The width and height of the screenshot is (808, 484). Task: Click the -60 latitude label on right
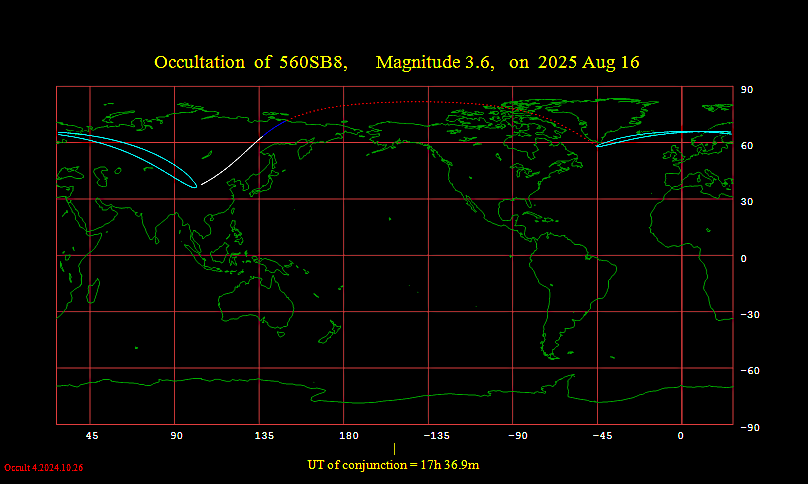[746, 371]
